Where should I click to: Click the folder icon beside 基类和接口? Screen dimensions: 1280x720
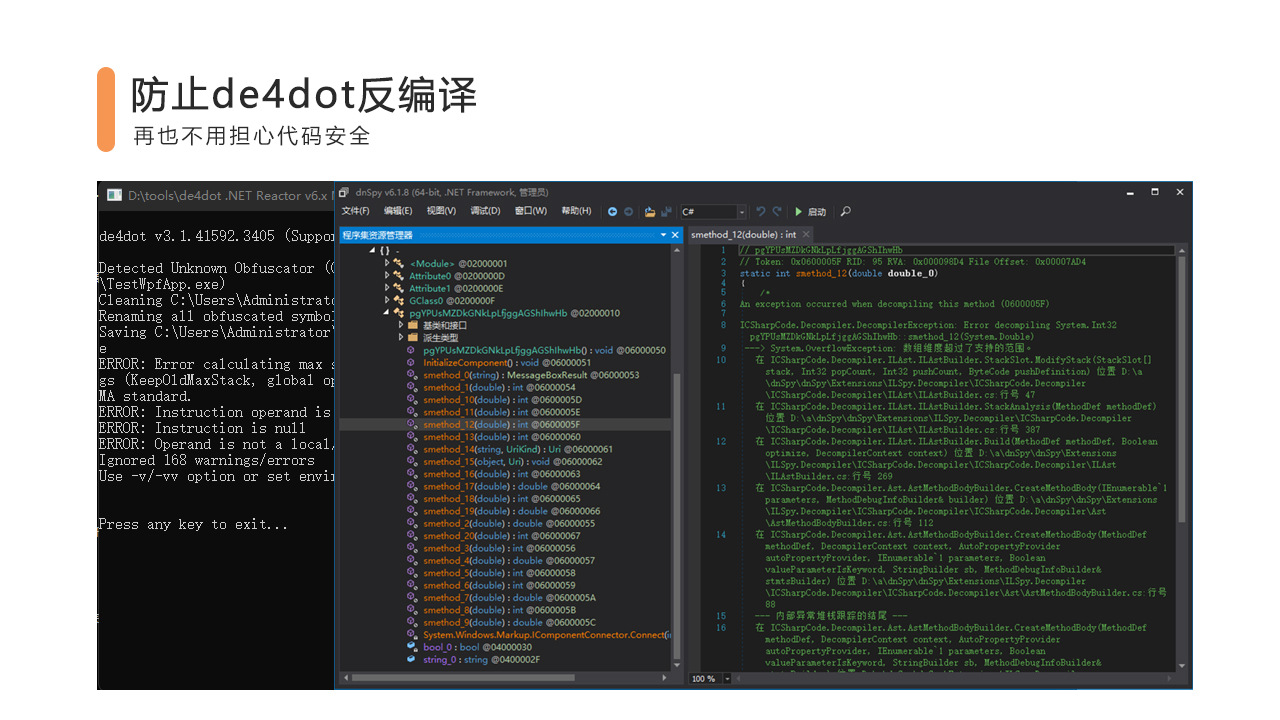413,325
